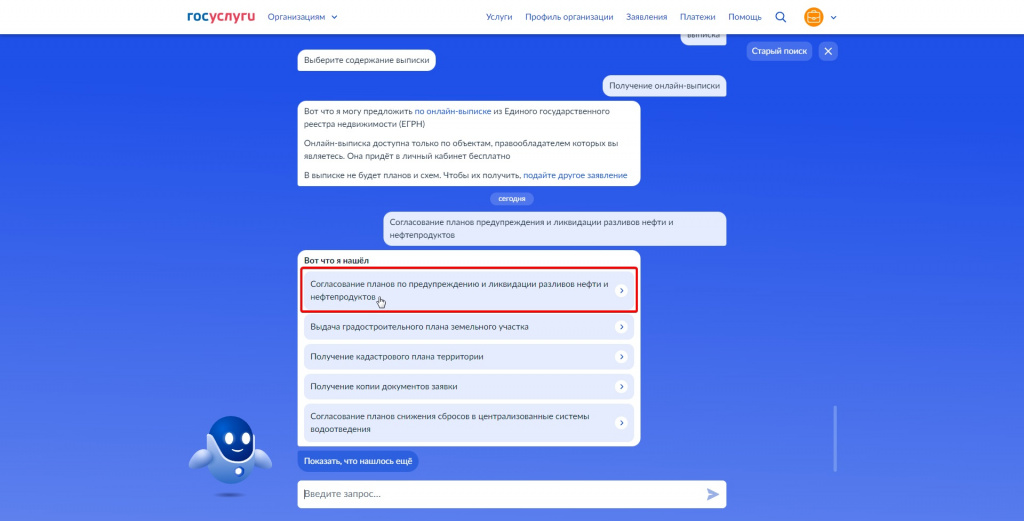Image resolution: width=1024 pixels, height=521 pixels.
Task: Open the Профиль организации menu item
Action: tap(569, 17)
